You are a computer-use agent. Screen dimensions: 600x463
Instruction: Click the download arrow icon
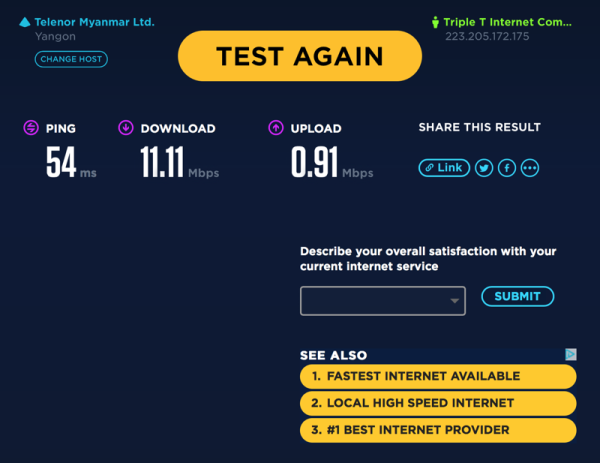126,128
